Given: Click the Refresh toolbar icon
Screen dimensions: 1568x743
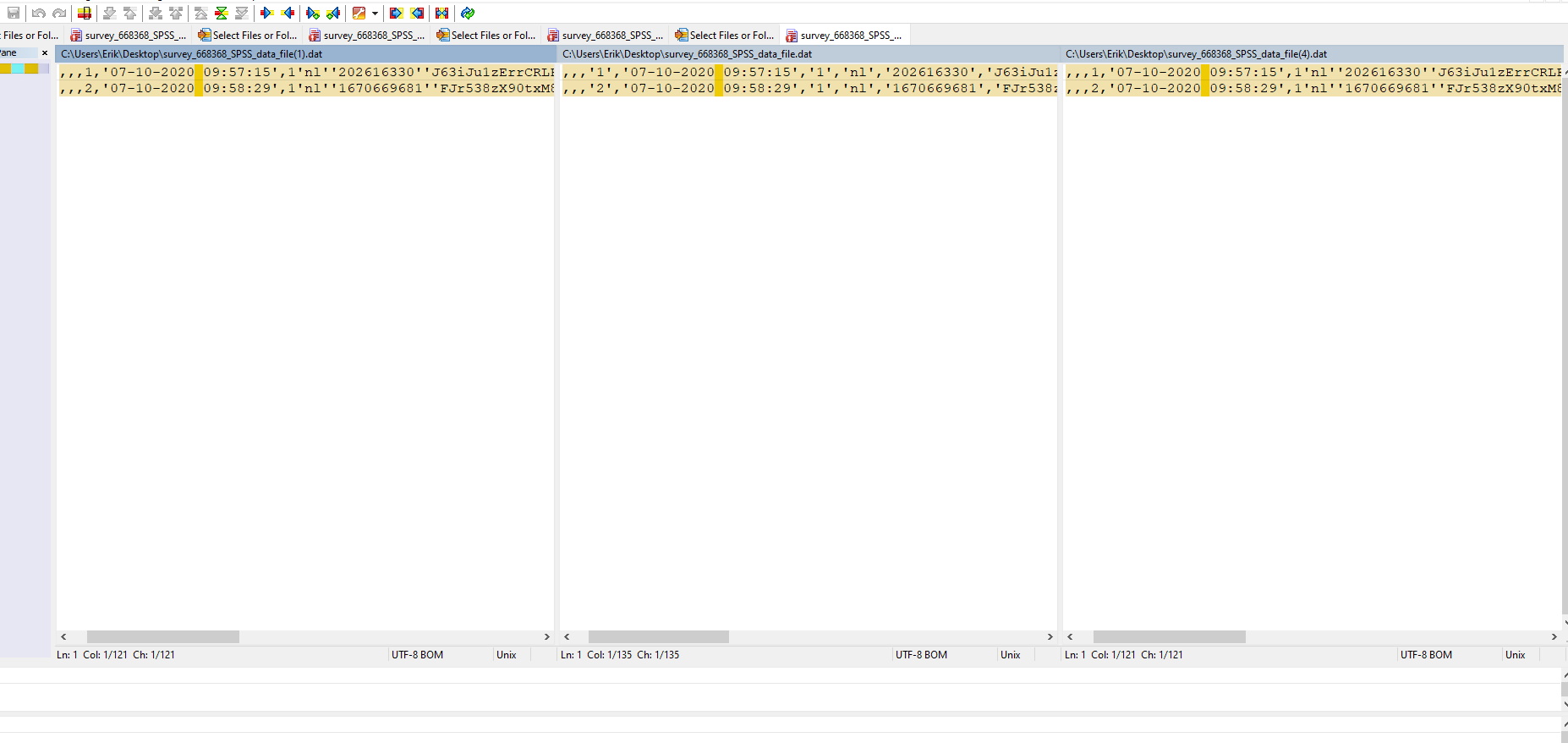Looking at the screenshot, I should coord(468,13).
